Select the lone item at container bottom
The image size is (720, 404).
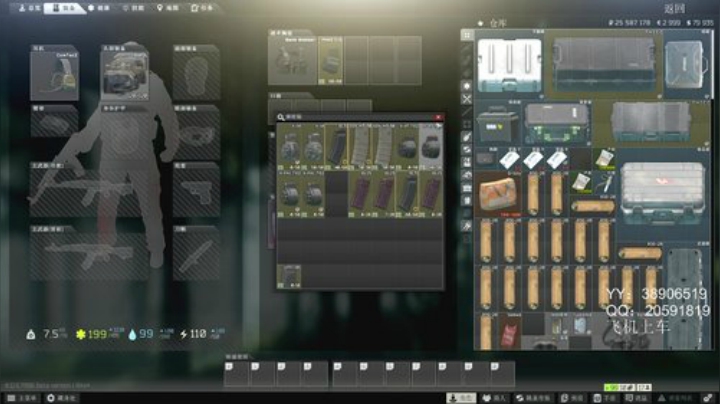point(289,276)
